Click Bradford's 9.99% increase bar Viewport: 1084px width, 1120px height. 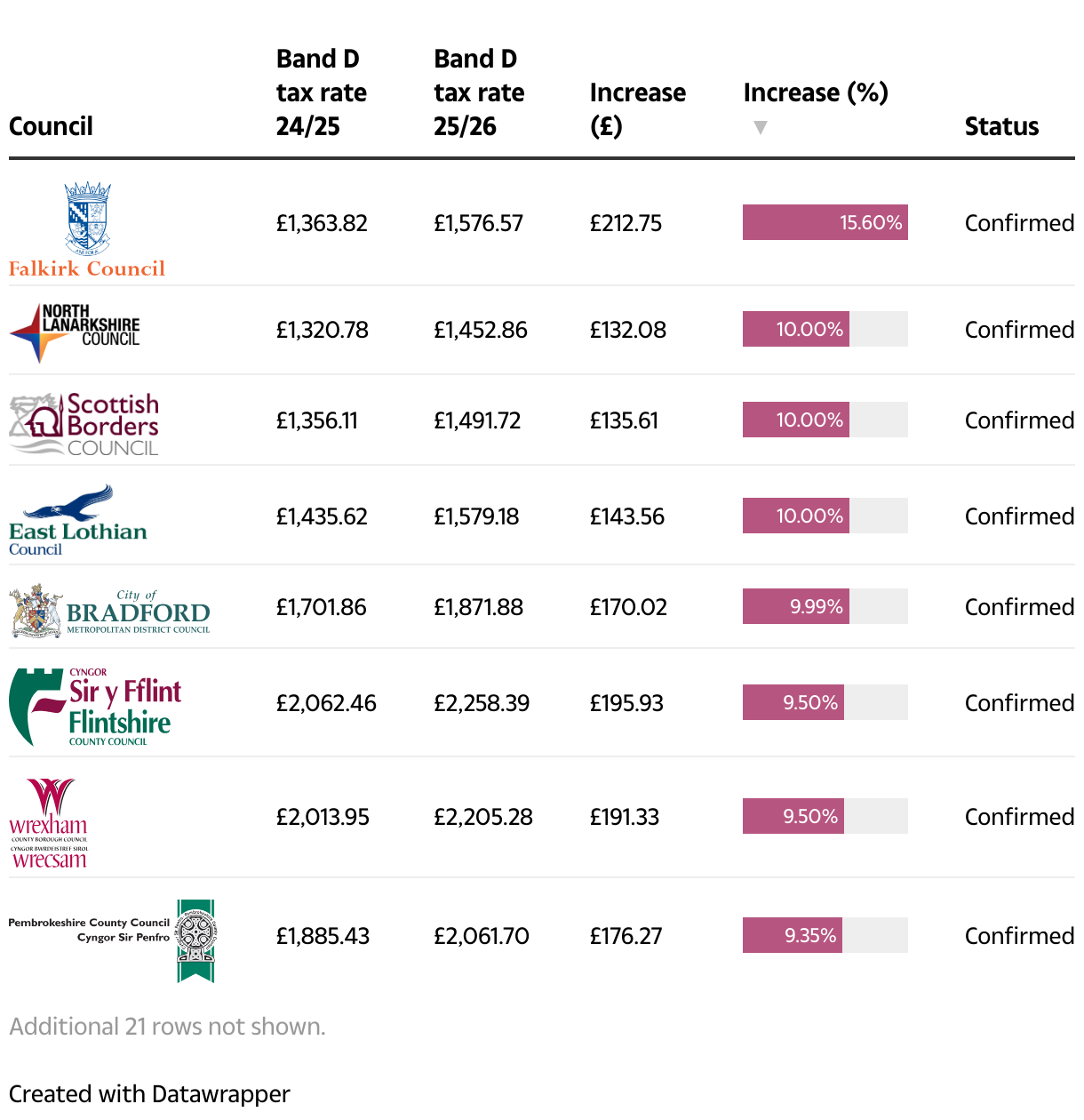pyautogui.click(x=796, y=606)
